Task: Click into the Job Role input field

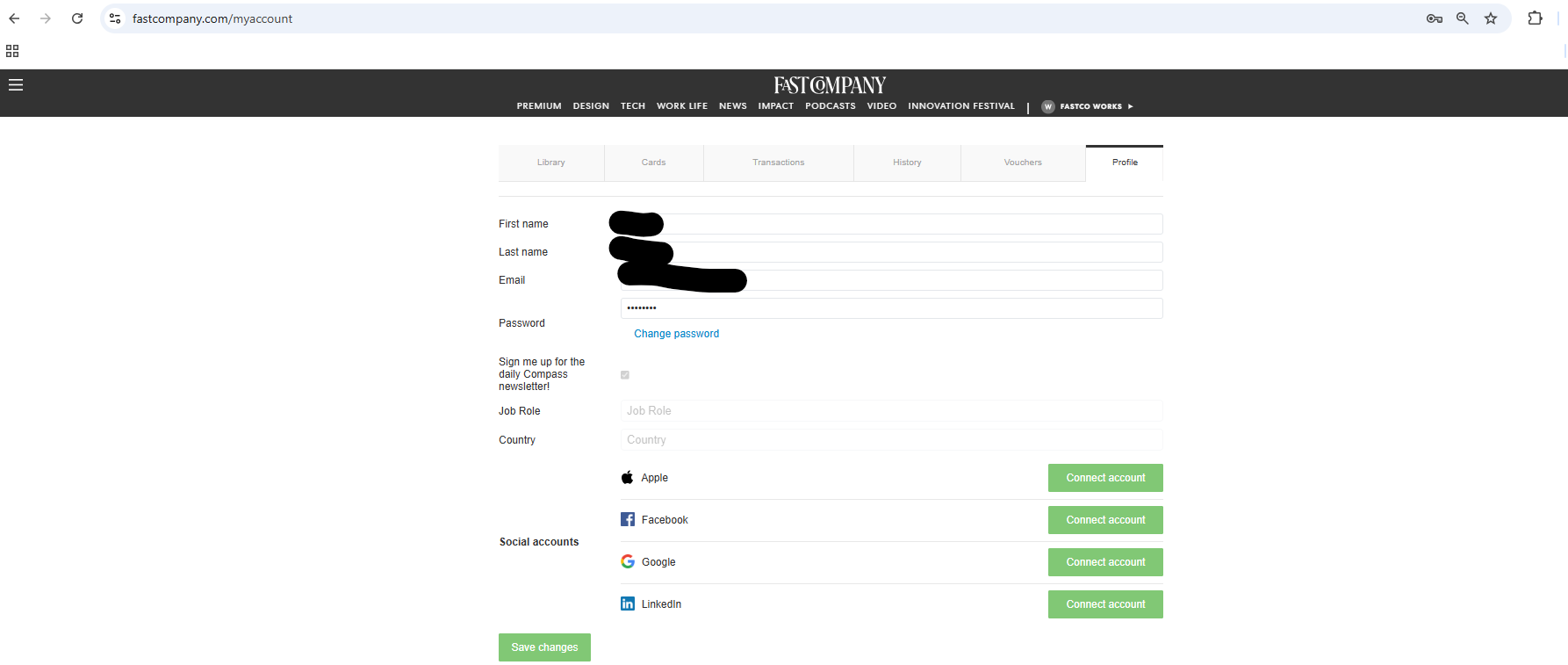Action: click(891, 411)
